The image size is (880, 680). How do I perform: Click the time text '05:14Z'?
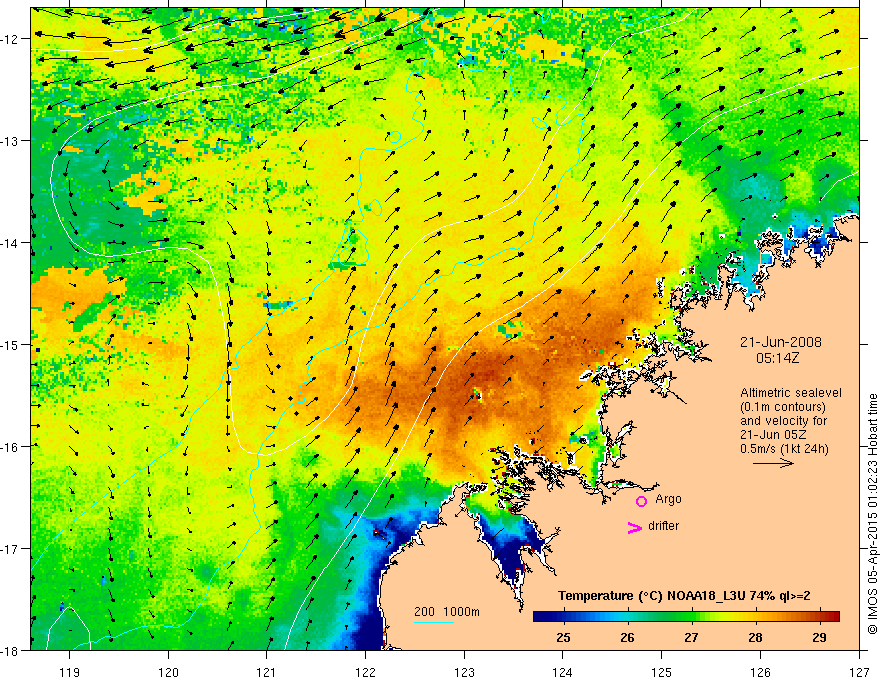coord(777,358)
